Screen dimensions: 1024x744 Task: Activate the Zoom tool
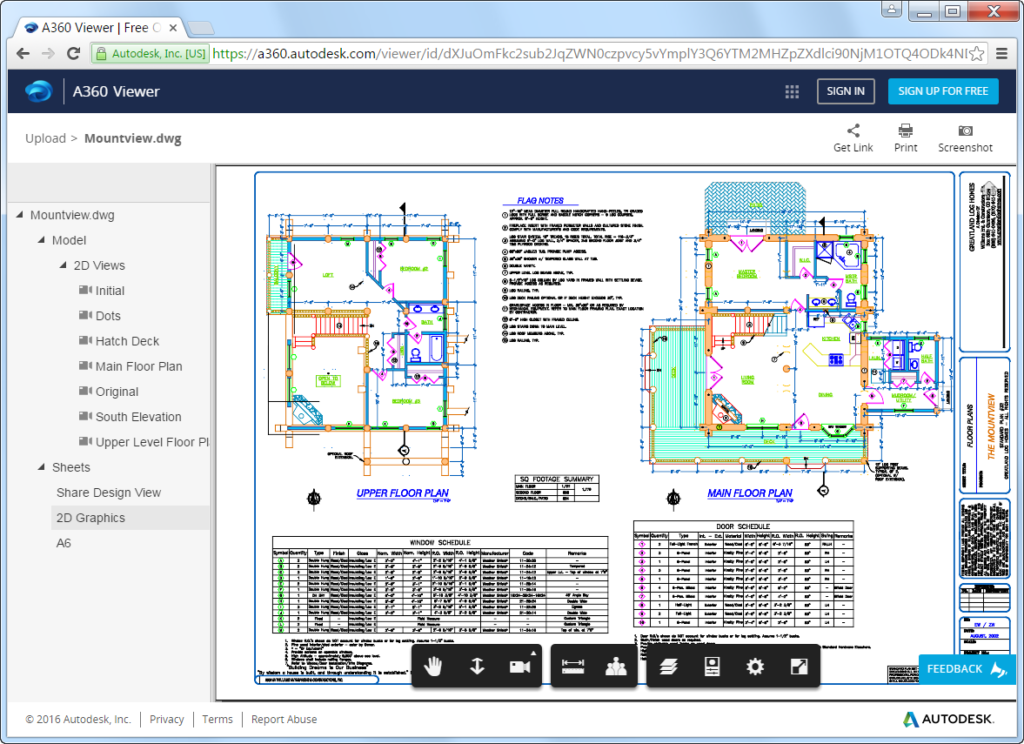[x=476, y=666]
